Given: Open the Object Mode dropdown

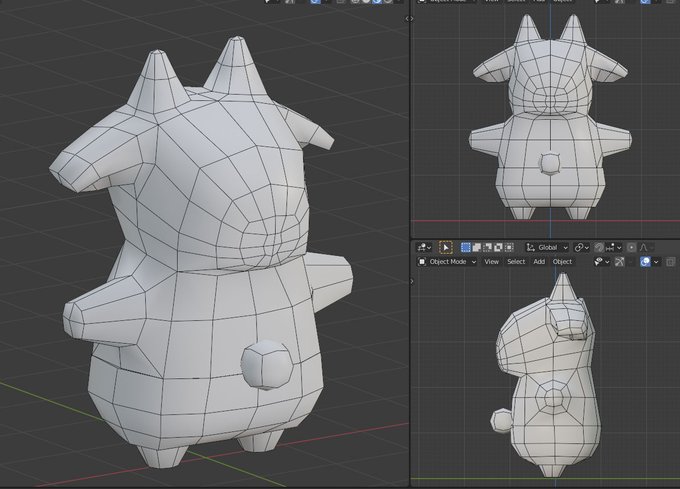Looking at the screenshot, I should coord(447,262).
